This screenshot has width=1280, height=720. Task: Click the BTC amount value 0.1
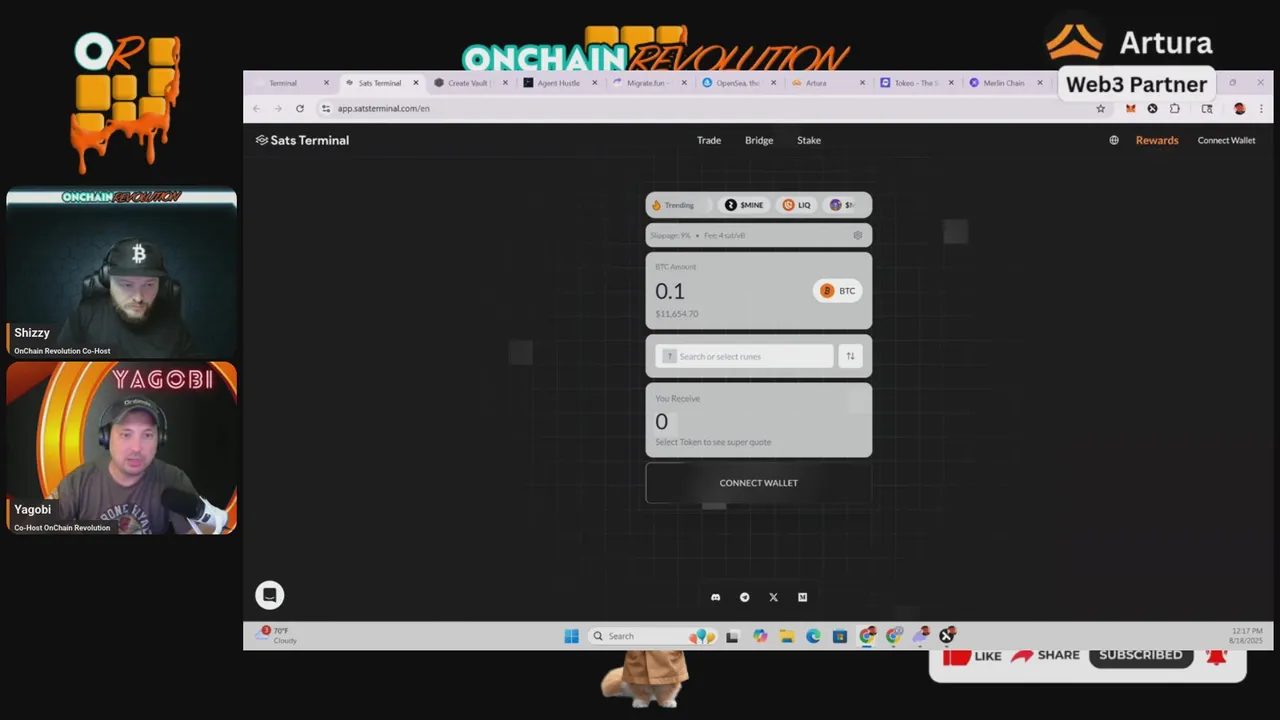670,291
